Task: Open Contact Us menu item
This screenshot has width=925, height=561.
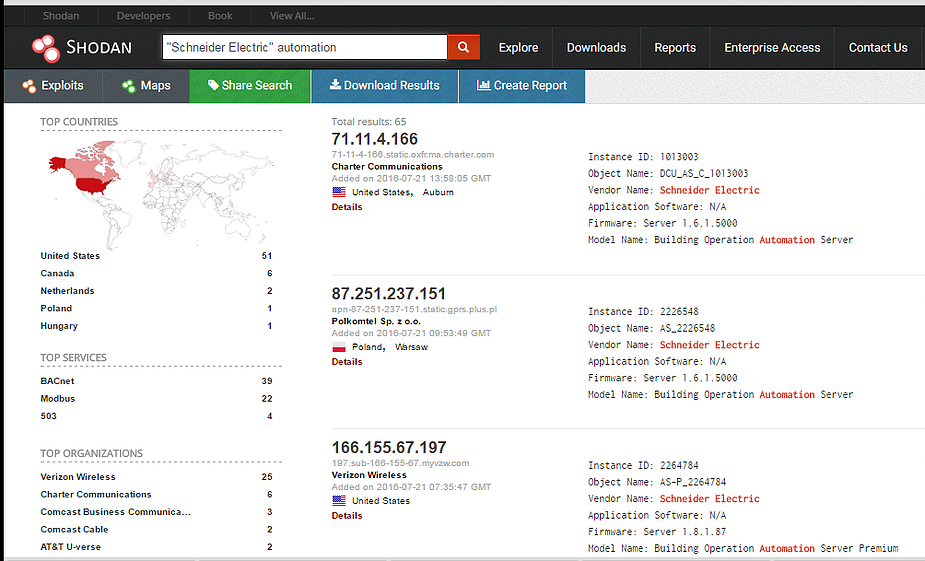Action: point(878,48)
